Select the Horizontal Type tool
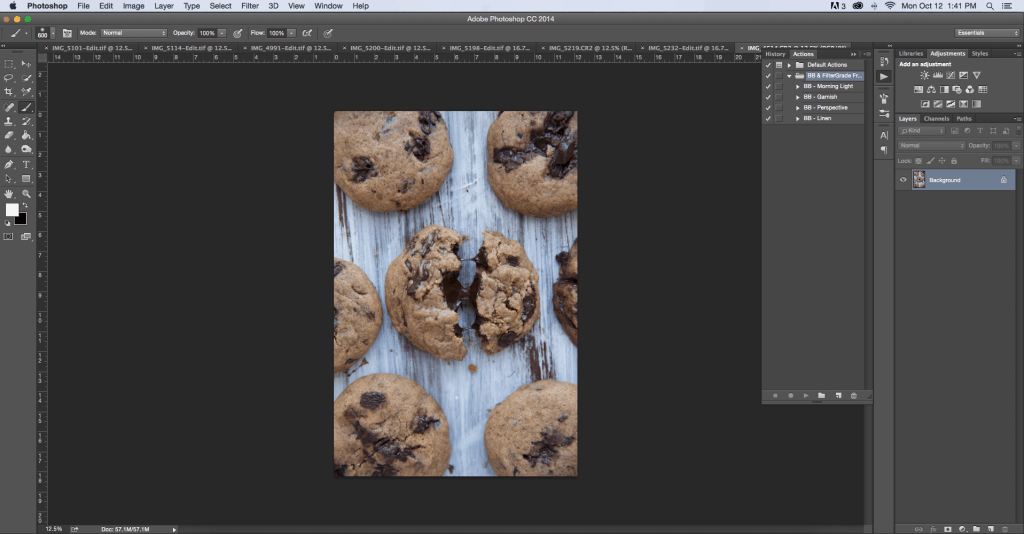Image resolution: width=1024 pixels, height=534 pixels. pyautogui.click(x=26, y=164)
